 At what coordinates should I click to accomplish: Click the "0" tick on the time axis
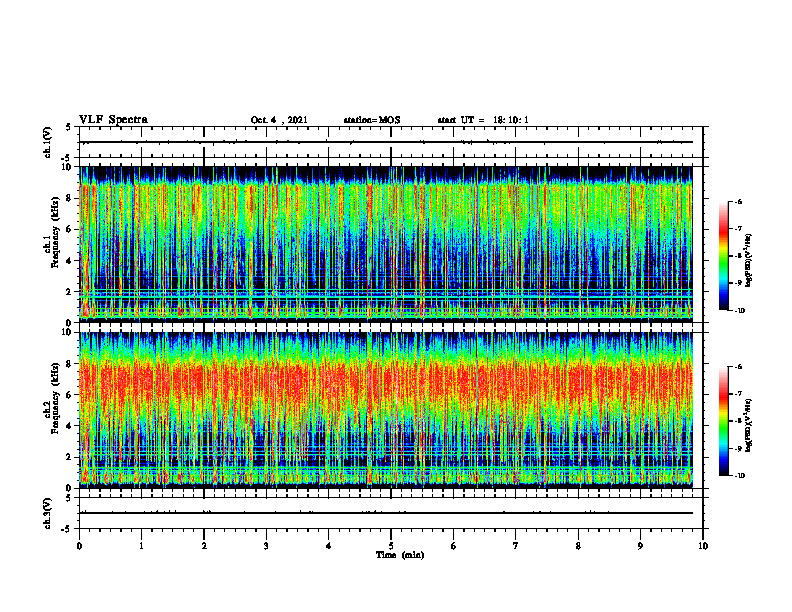[x=79, y=546]
